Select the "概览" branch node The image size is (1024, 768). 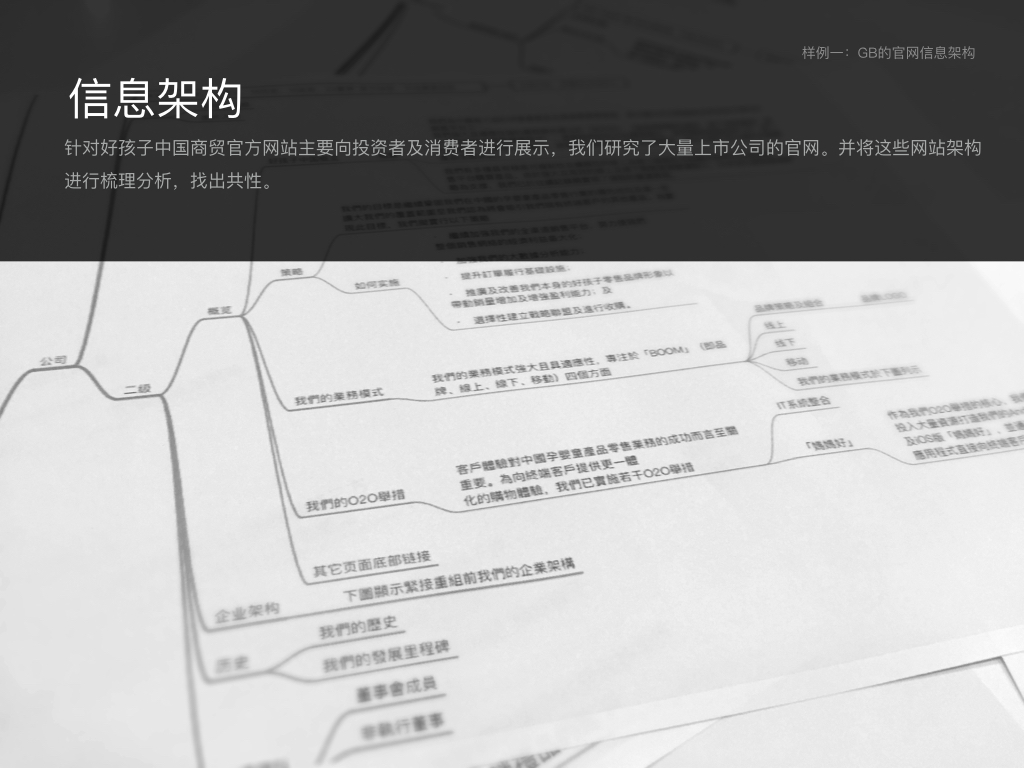(219, 310)
